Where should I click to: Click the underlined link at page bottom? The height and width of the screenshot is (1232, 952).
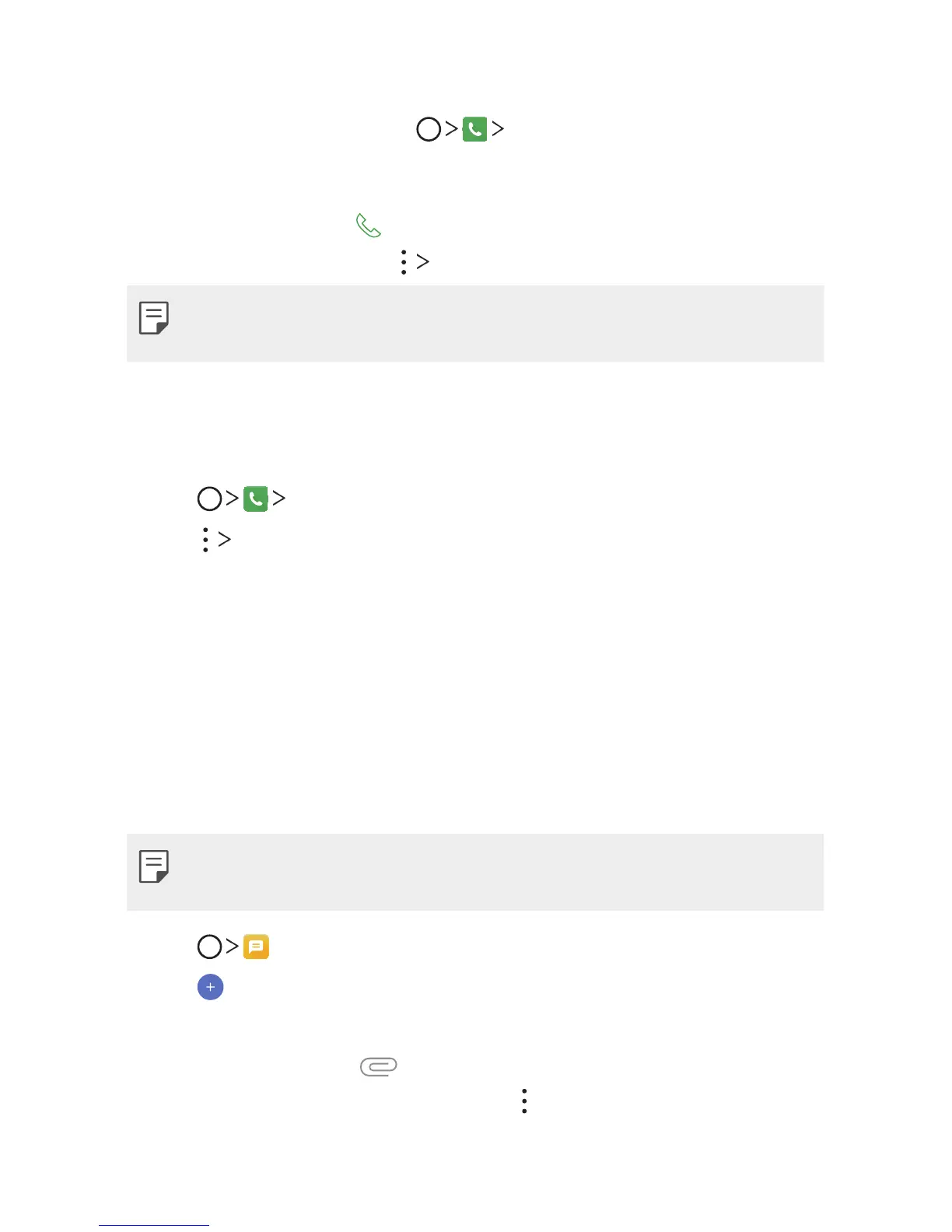pyautogui.click(x=154, y=1224)
